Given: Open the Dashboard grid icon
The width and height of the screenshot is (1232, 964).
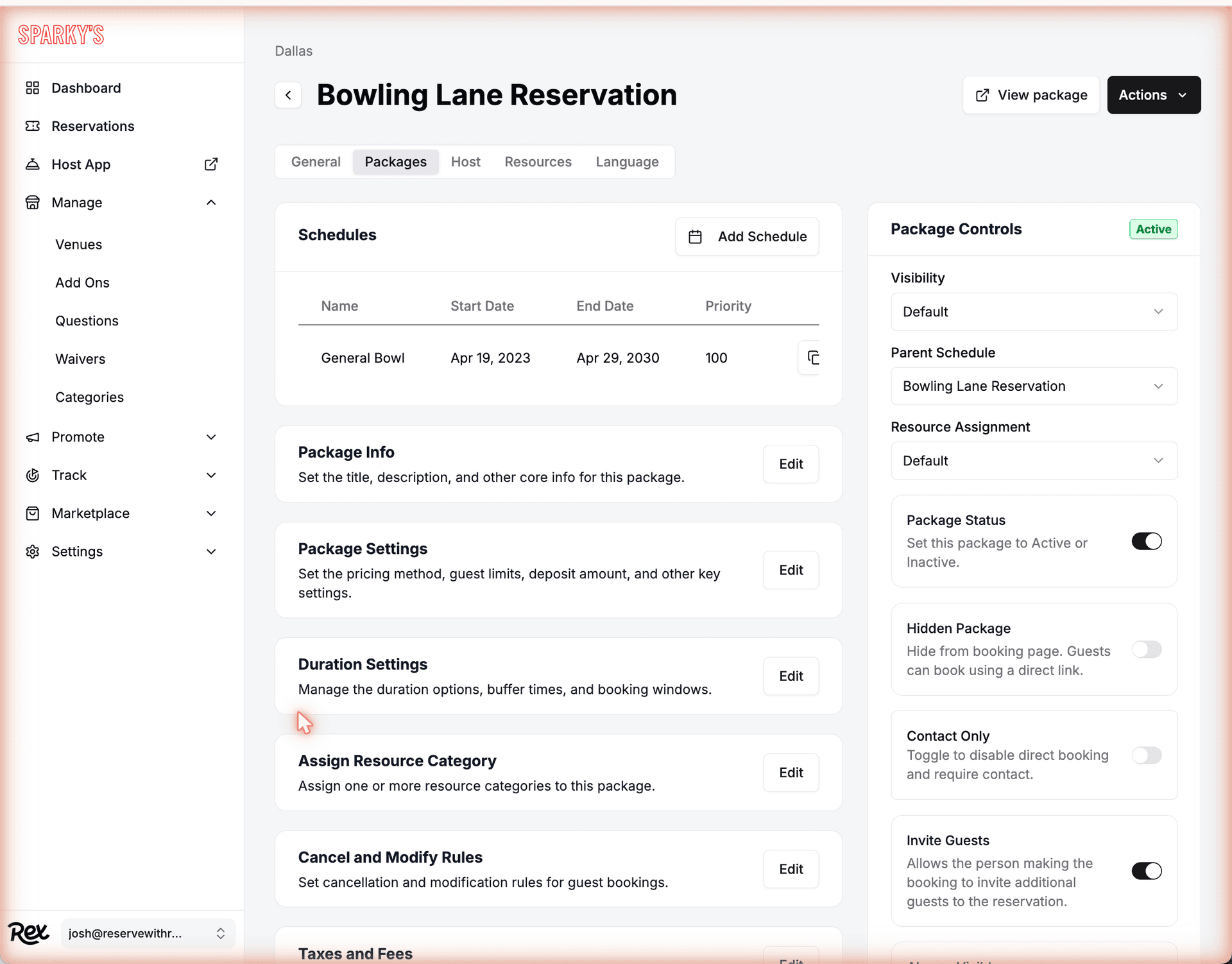Looking at the screenshot, I should (33, 88).
